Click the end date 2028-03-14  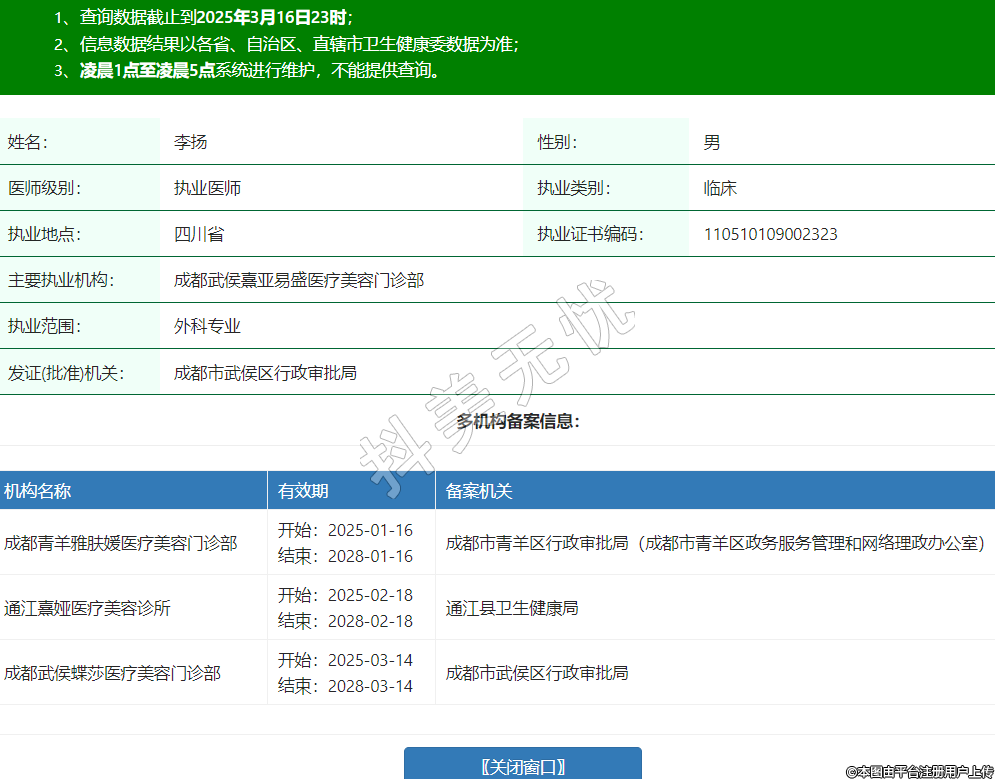(370, 686)
